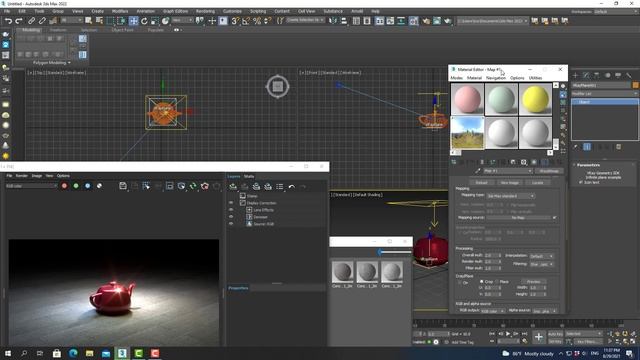This screenshot has height=360, width=640.
Task: Click the Auto Key button
Action: pos(555,334)
